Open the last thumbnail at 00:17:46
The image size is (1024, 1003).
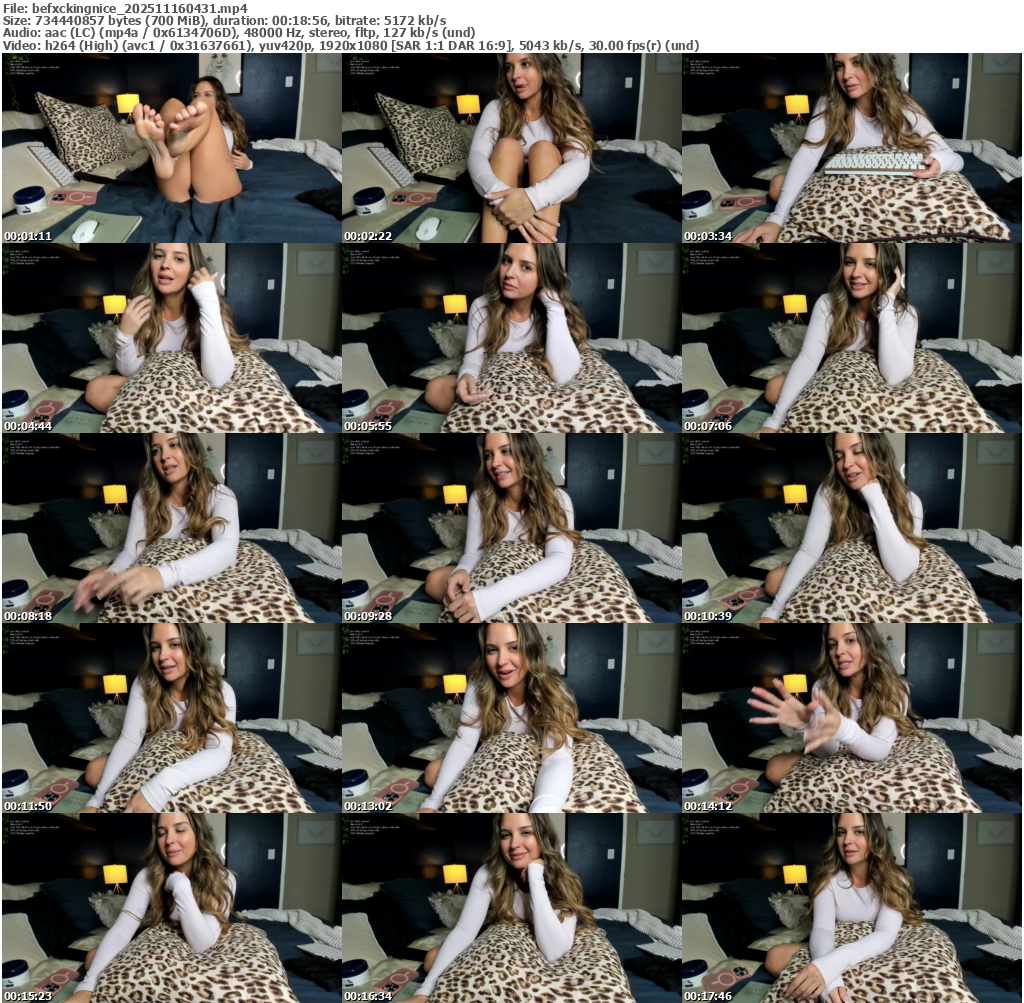point(851,908)
